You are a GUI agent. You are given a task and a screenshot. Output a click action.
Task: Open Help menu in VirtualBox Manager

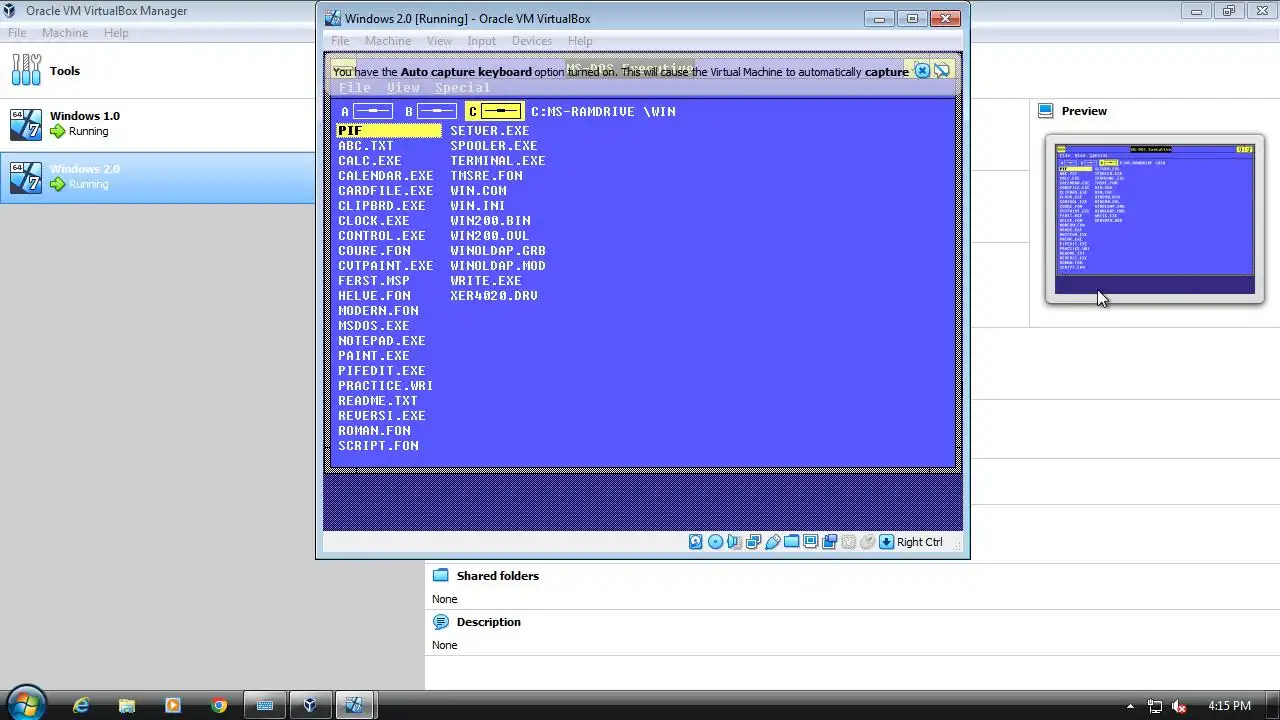click(116, 33)
